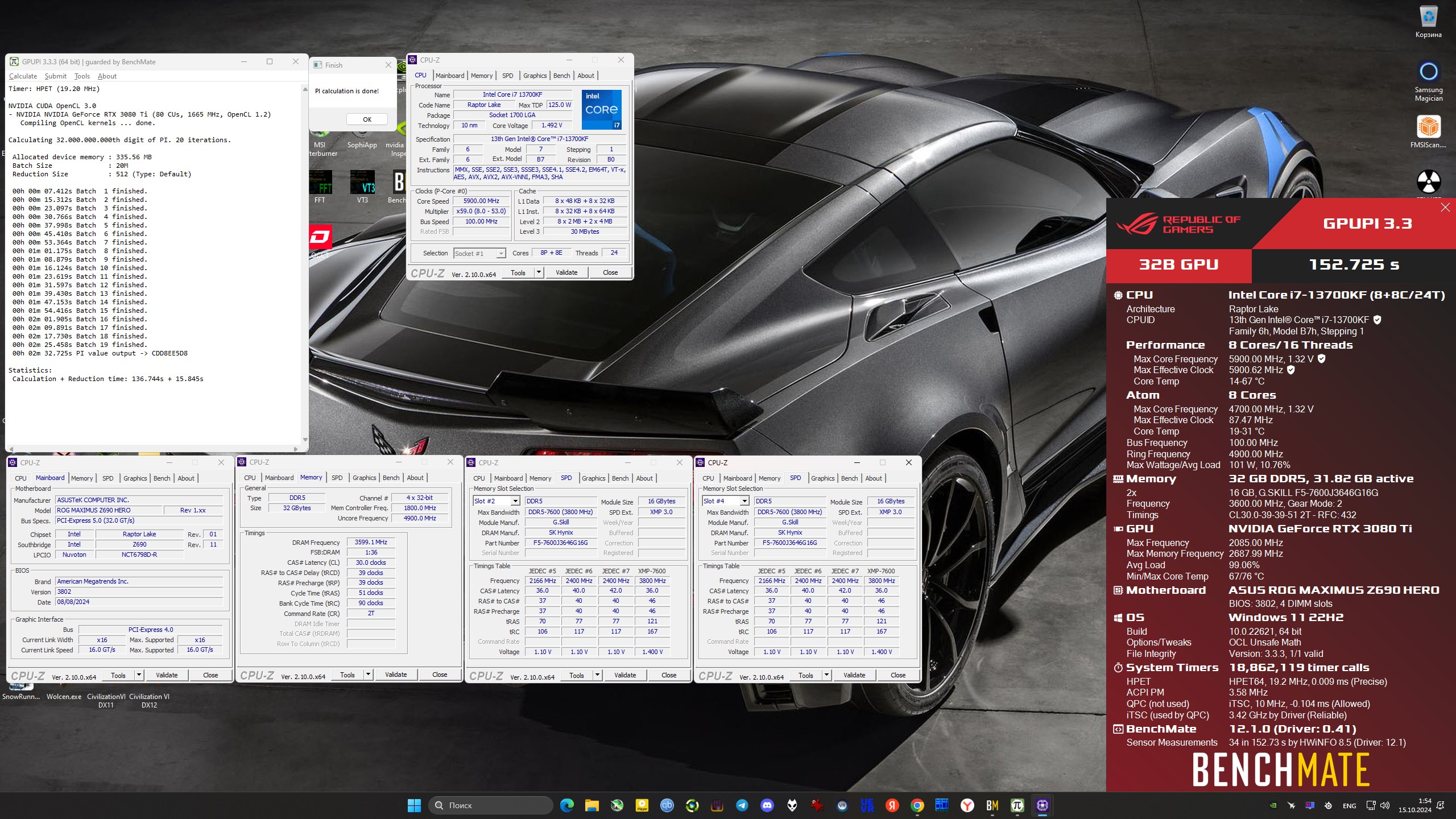Select Mainboard tab in CPU-Z processor window
This screenshot has height=819, width=1456.
point(450,76)
